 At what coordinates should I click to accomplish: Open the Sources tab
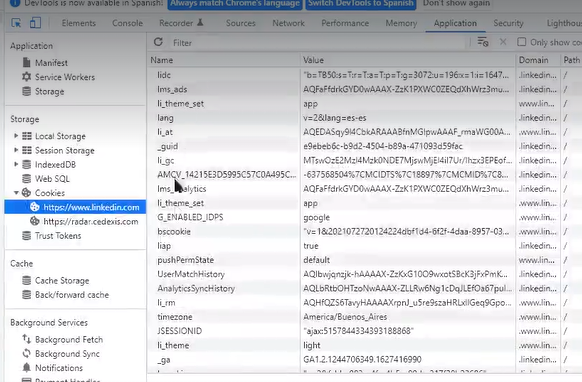(x=241, y=23)
